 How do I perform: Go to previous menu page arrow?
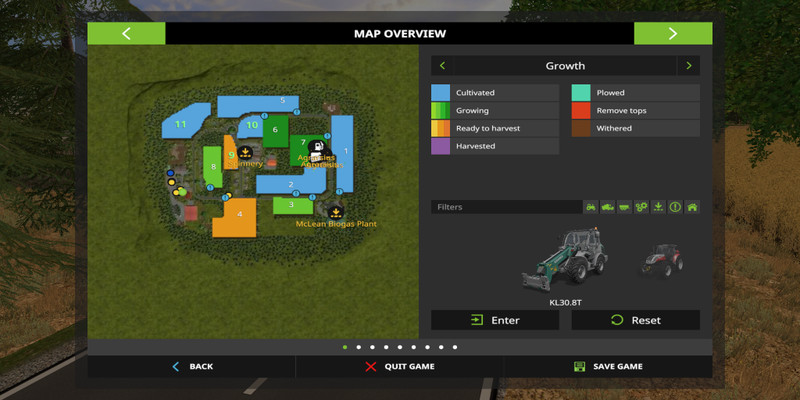[x=126, y=33]
